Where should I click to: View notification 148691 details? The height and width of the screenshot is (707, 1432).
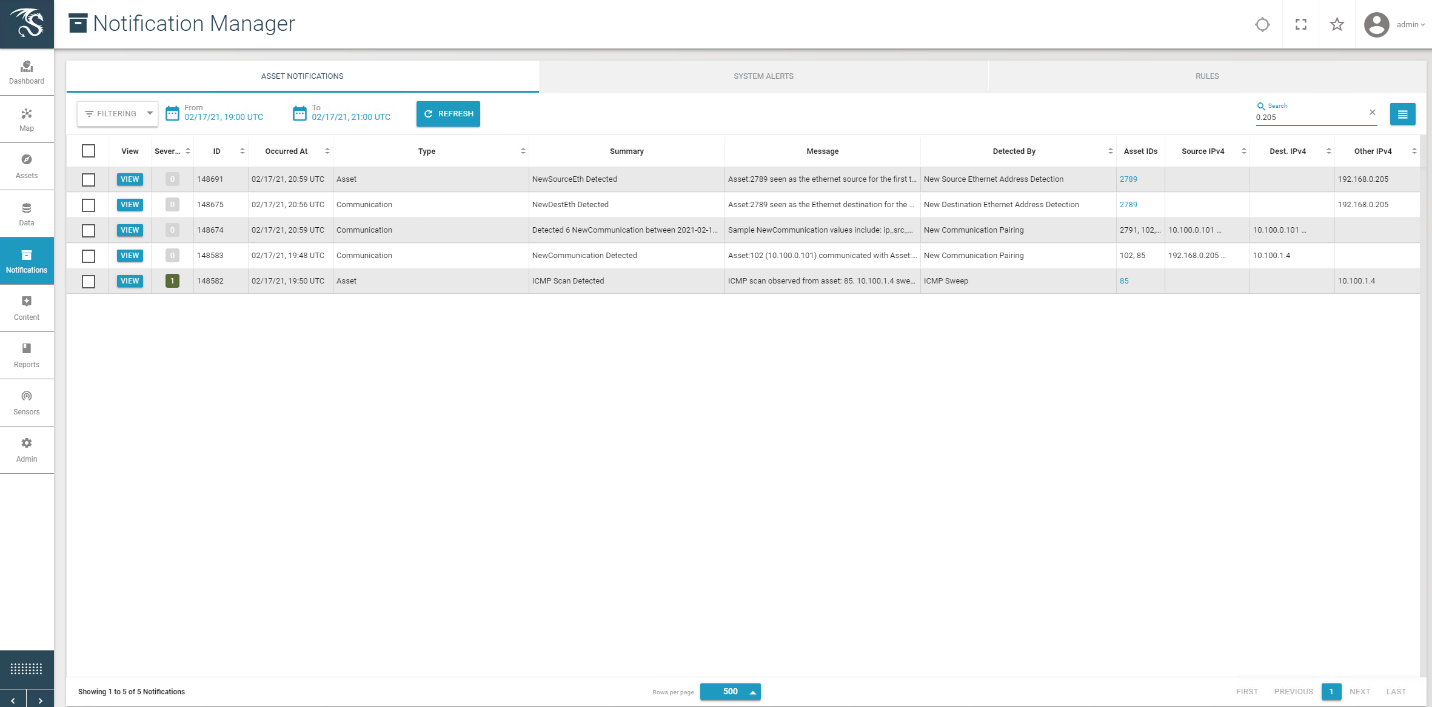130,179
